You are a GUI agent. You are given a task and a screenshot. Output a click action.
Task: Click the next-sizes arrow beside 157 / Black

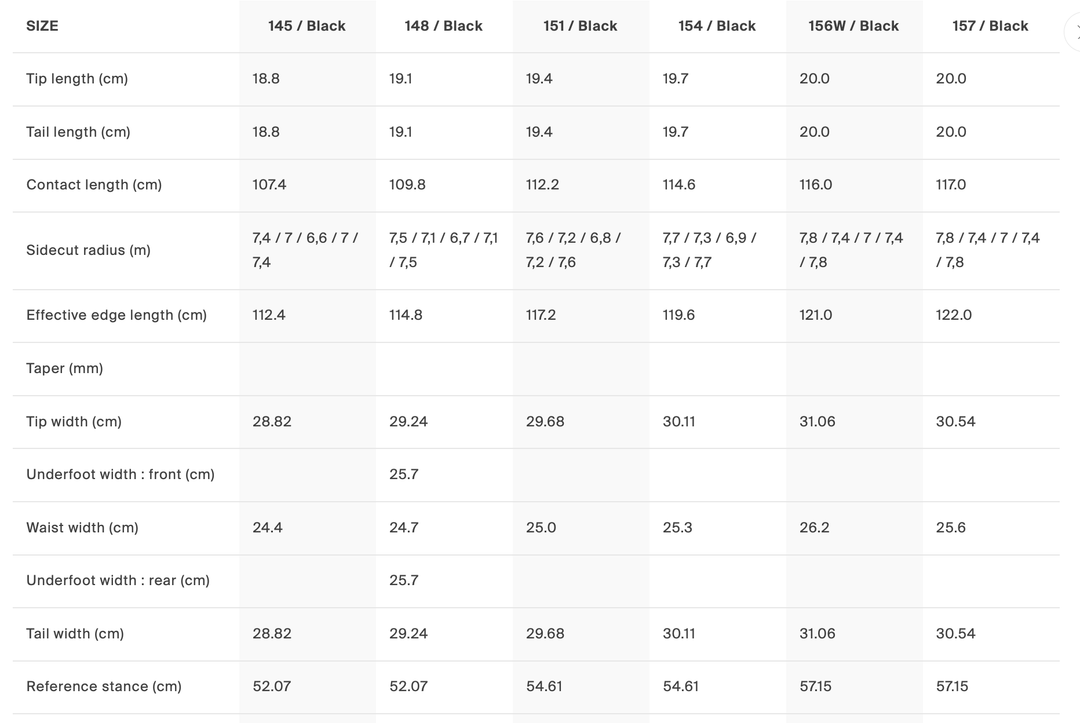(1074, 31)
